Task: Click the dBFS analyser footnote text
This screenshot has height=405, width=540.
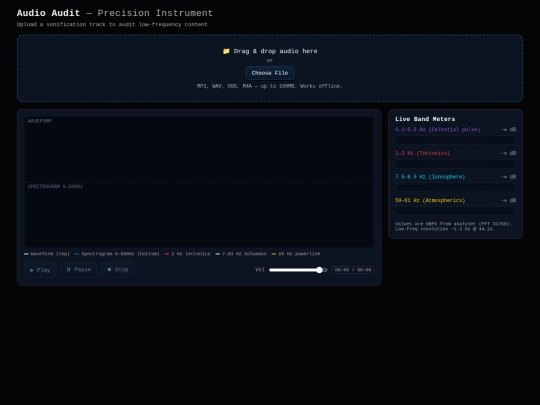Action: tap(453, 226)
